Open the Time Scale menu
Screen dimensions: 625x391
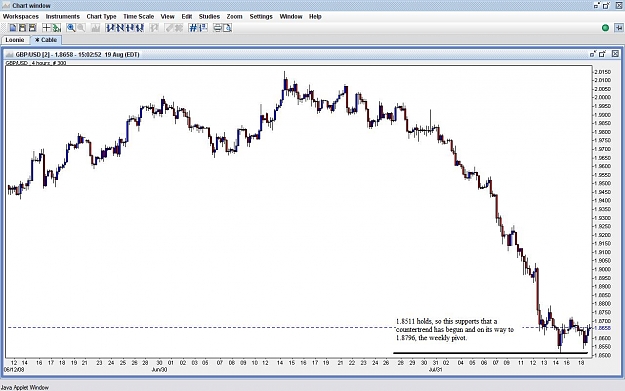pyautogui.click(x=138, y=16)
